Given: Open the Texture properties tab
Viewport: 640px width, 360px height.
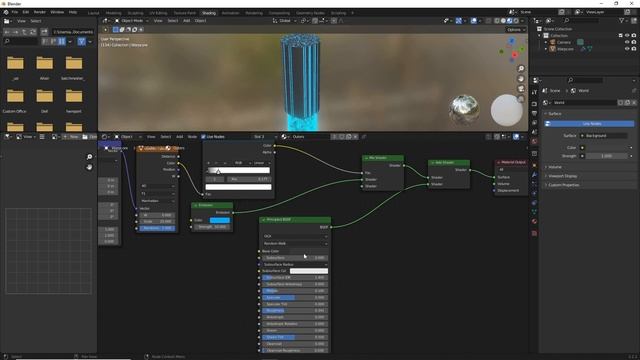Looking at the screenshot, I should (x=534, y=233).
